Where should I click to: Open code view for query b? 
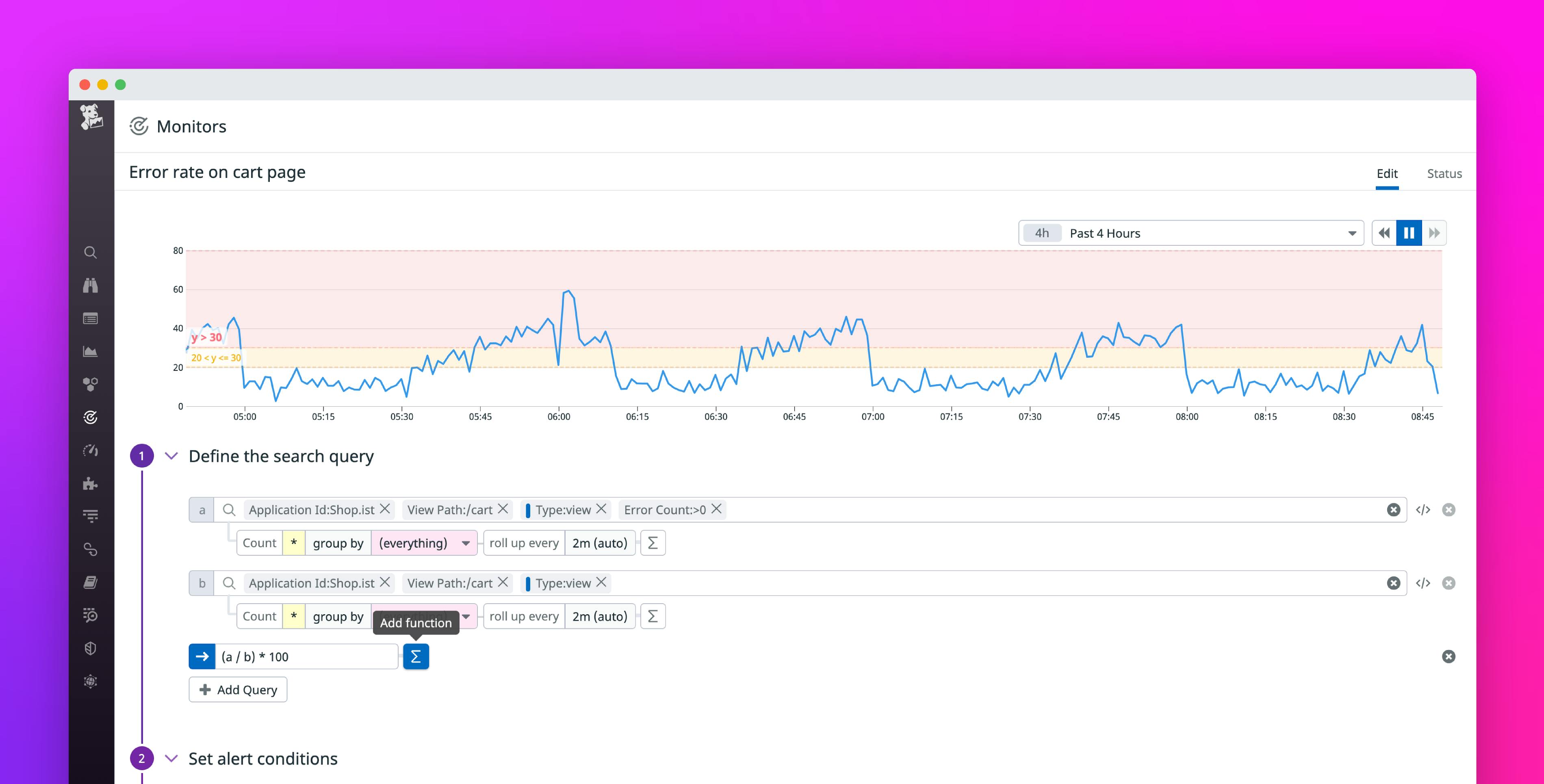[x=1423, y=583]
